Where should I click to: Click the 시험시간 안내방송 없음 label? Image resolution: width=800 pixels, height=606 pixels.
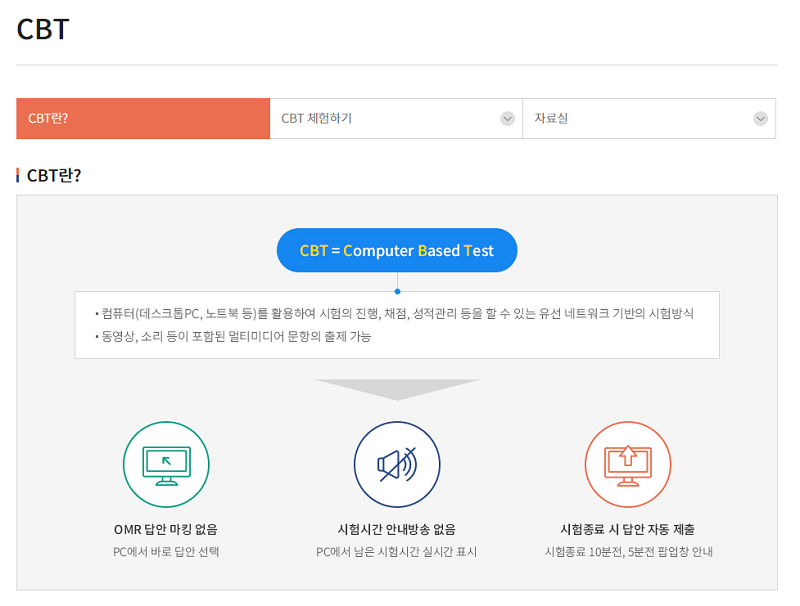click(396, 529)
